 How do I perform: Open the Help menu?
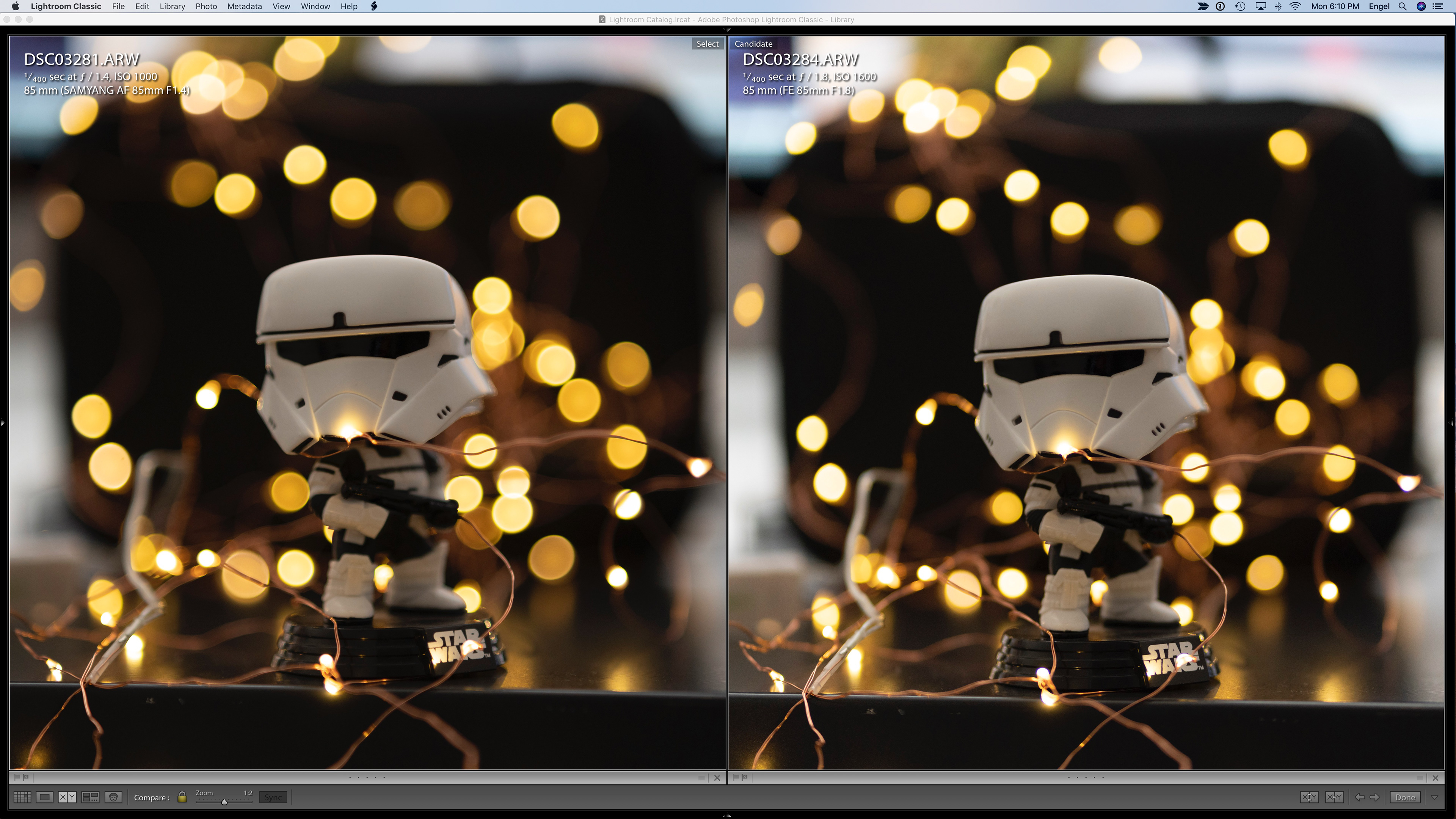click(x=349, y=6)
